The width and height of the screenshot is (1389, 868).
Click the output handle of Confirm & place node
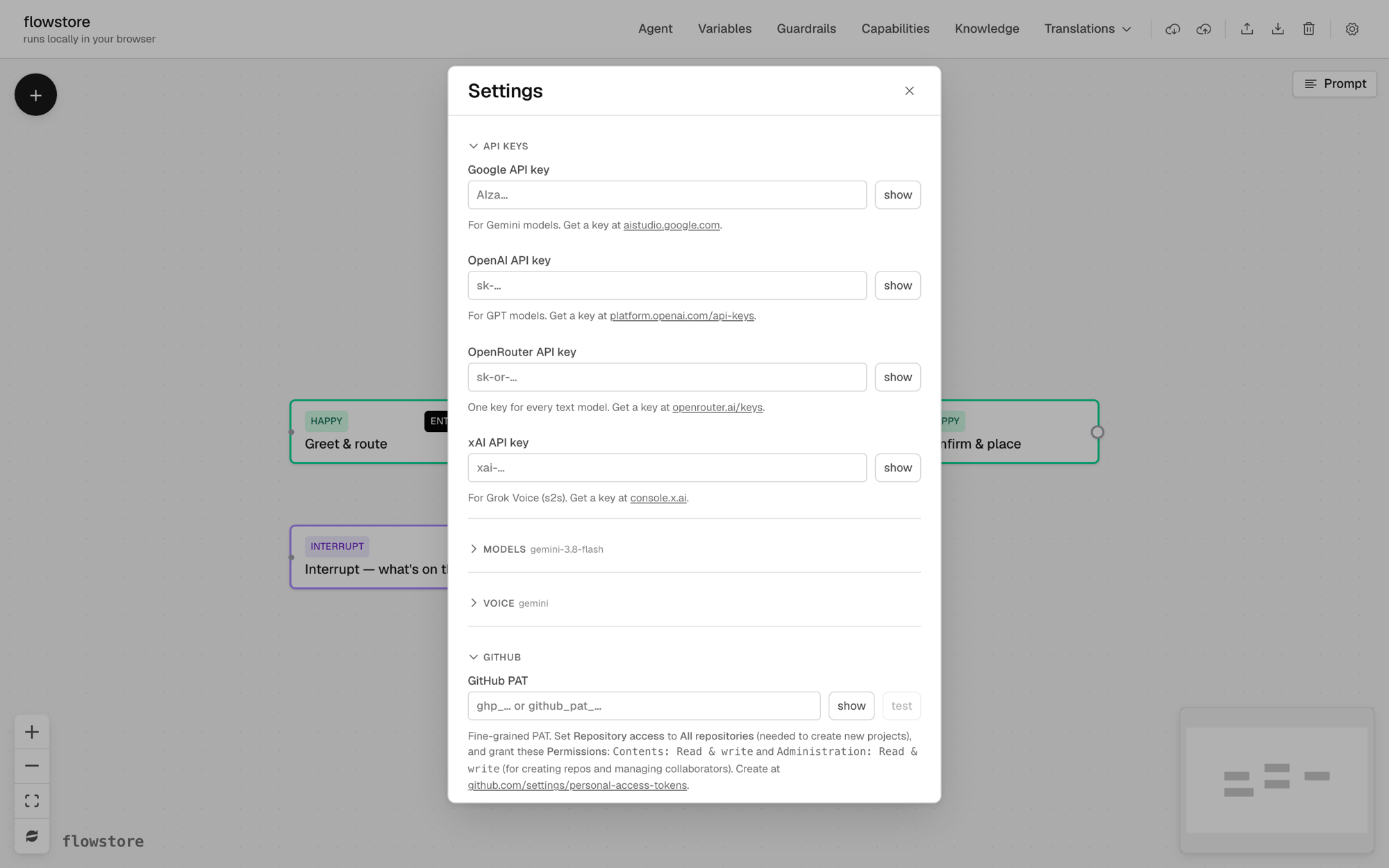(x=1097, y=432)
